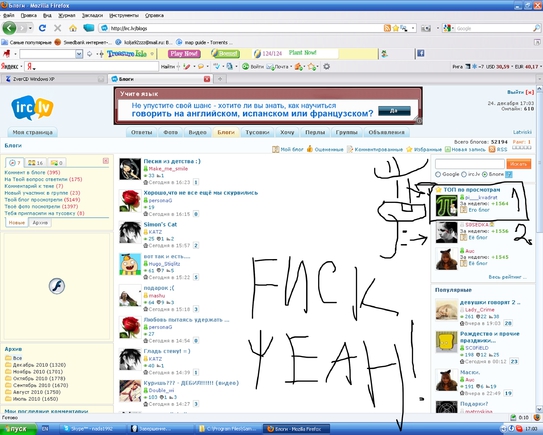
Task: Click the Flash plugin icon in the sidebar
Action: (56, 286)
